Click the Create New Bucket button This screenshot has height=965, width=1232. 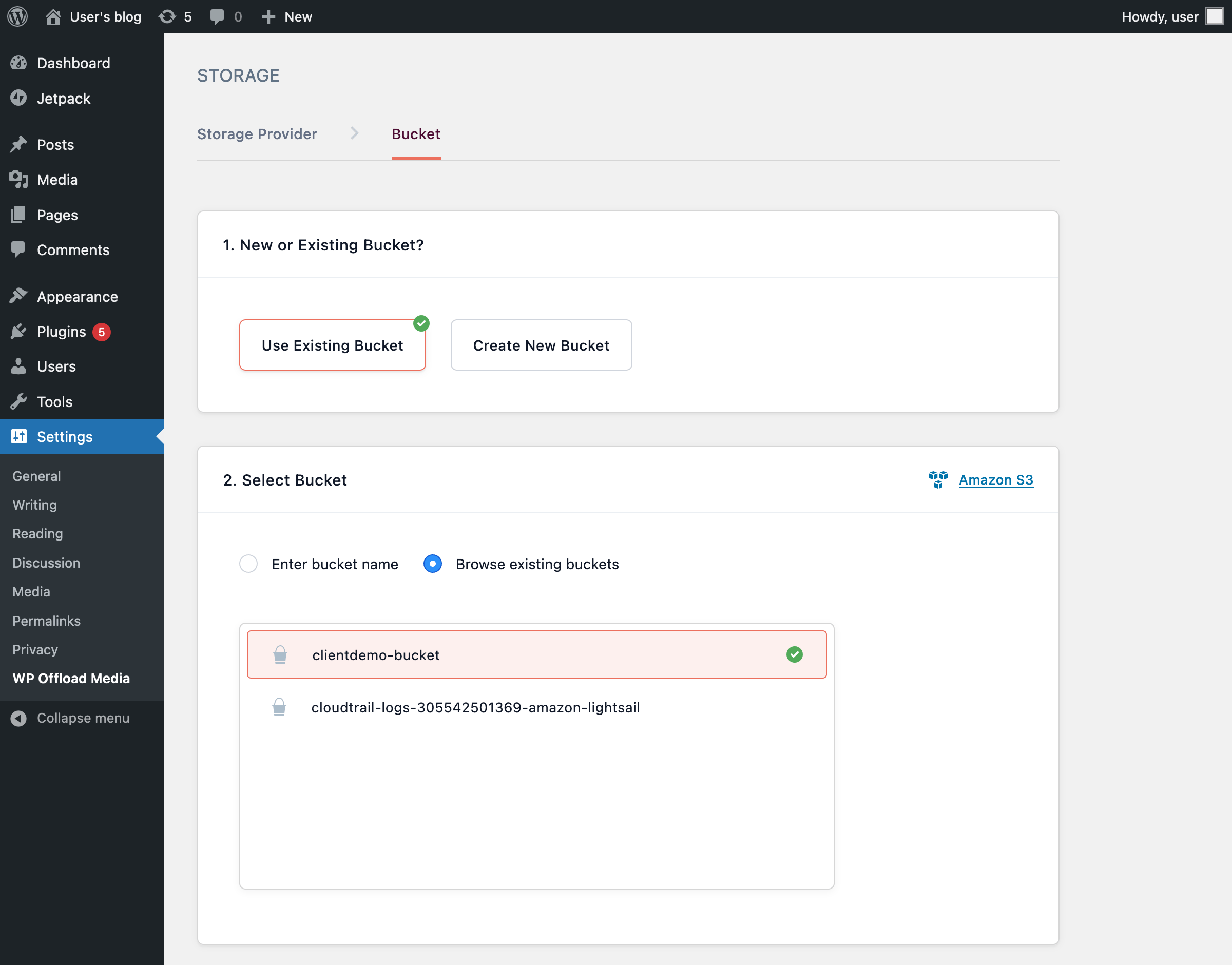[x=541, y=345]
